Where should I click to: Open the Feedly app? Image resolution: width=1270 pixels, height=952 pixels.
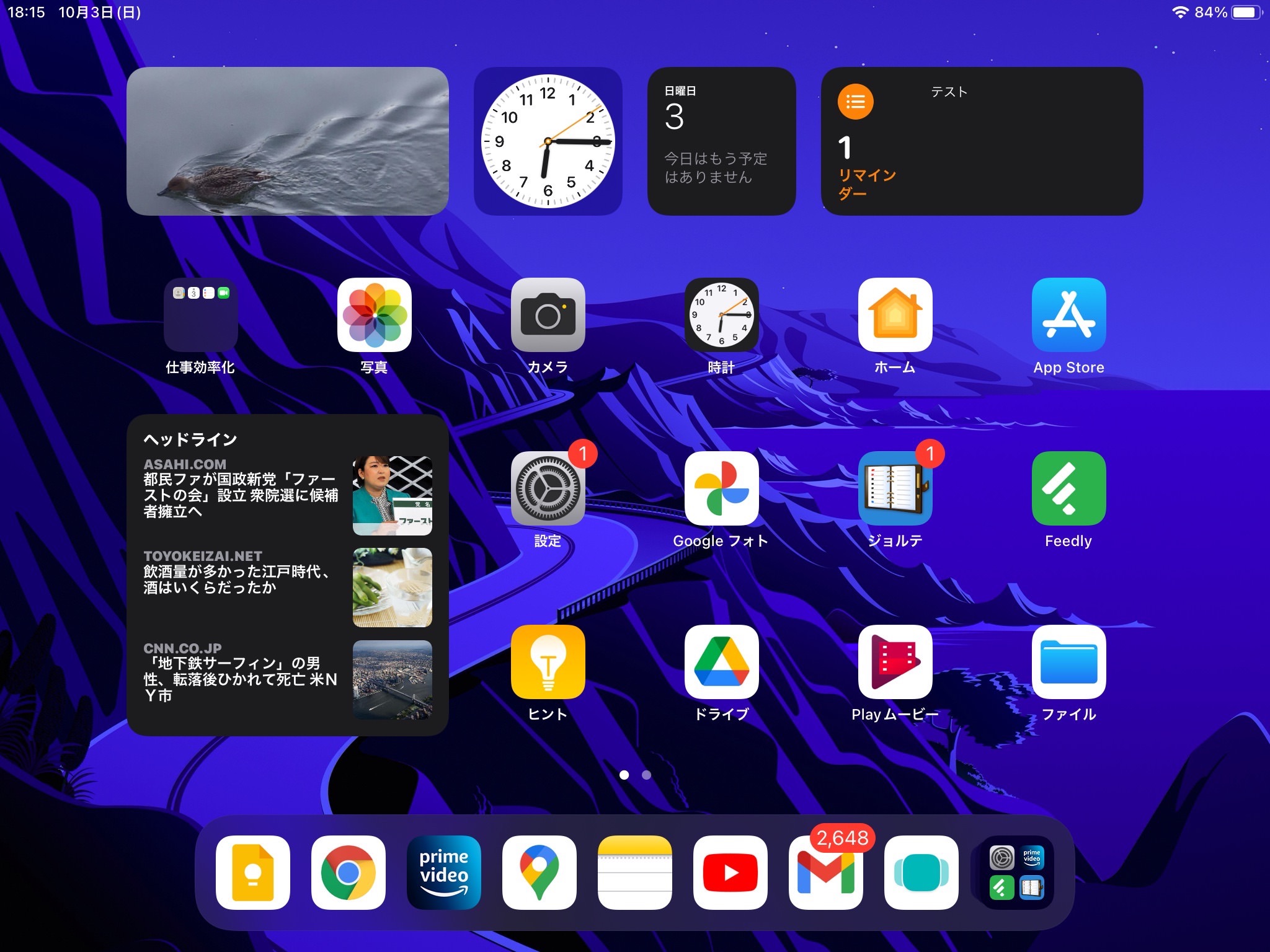tap(1068, 488)
